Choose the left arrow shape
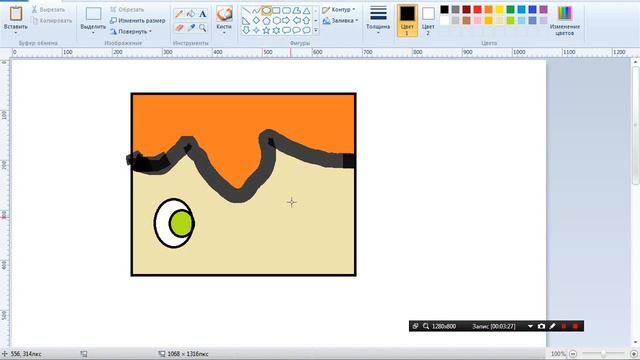640x360 pixels. (x=296, y=20)
